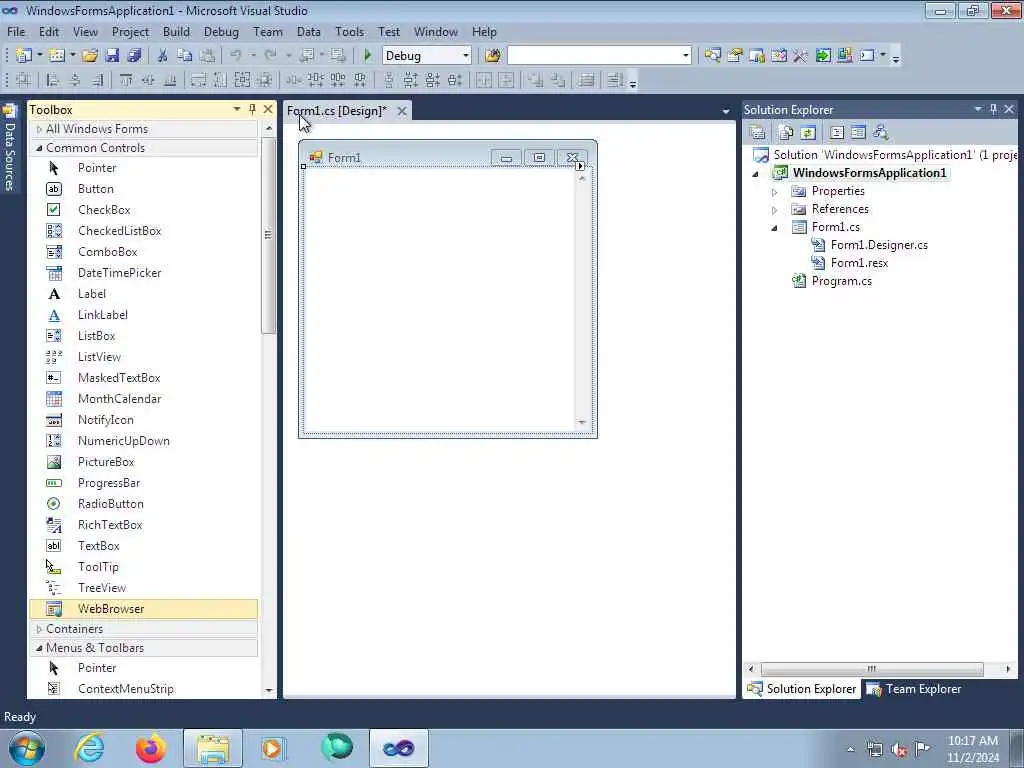This screenshot has width=1024, height=768.
Task: Open the File menu
Action: (16, 31)
